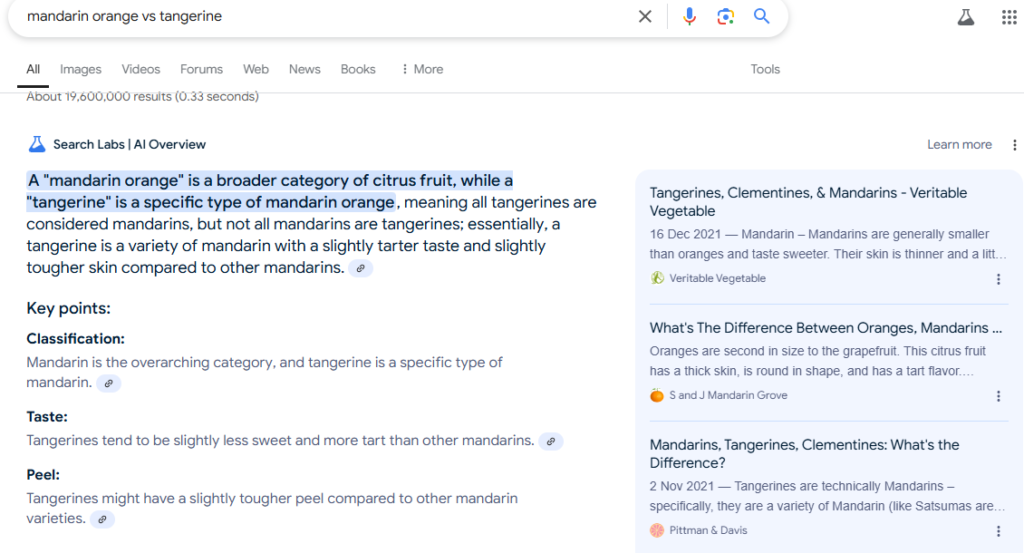Open options for Veritable Vegetable result

pyautogui.click(x=998, y=279)
